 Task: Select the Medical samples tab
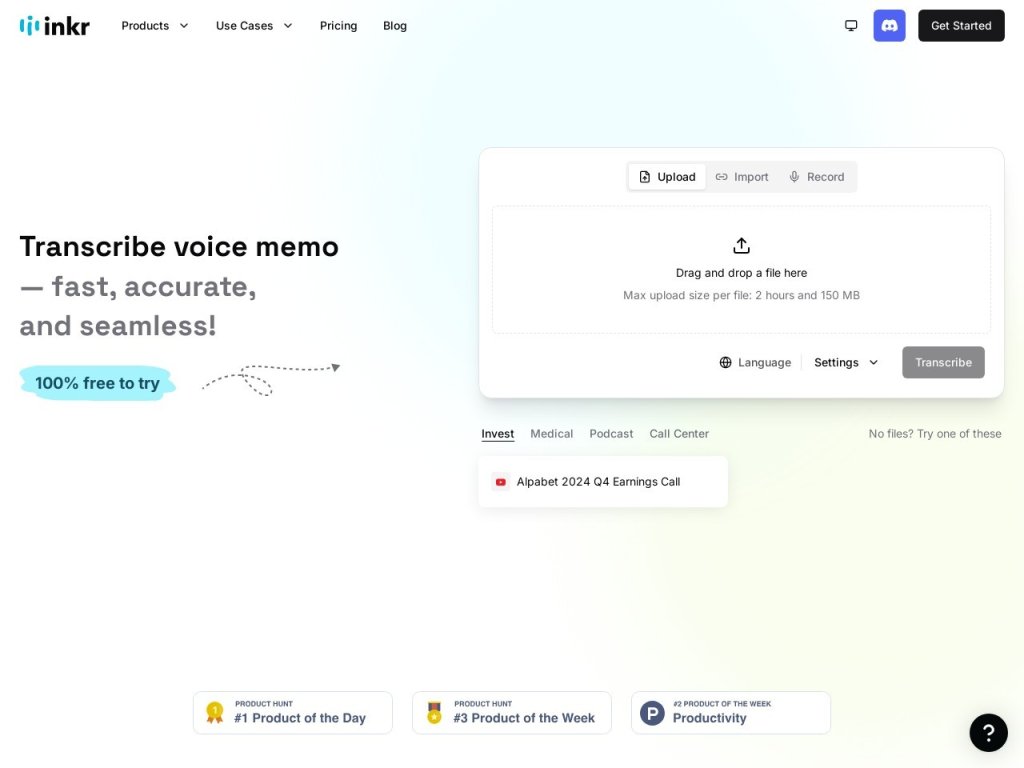point(551,434)
